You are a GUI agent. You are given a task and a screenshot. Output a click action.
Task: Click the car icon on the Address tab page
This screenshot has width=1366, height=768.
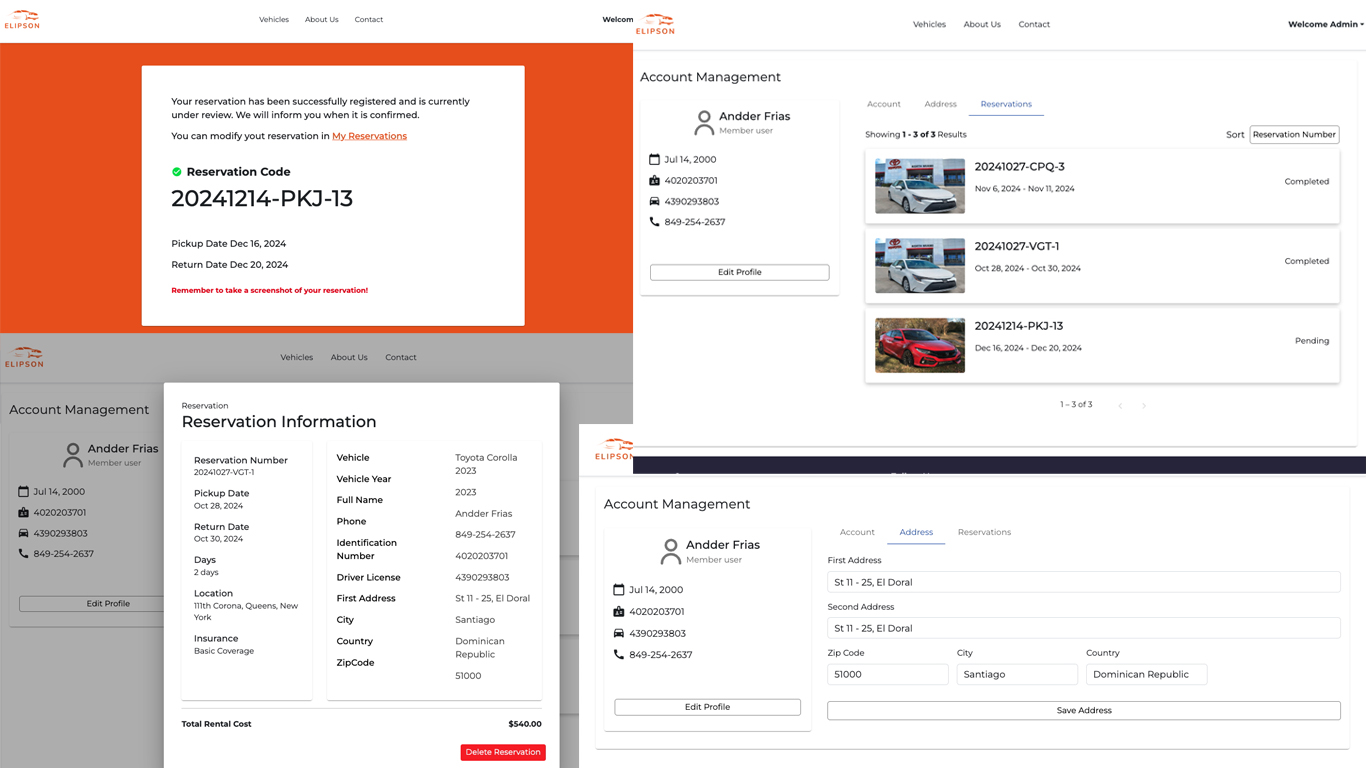pyautogui.click(x=619, y=633)
